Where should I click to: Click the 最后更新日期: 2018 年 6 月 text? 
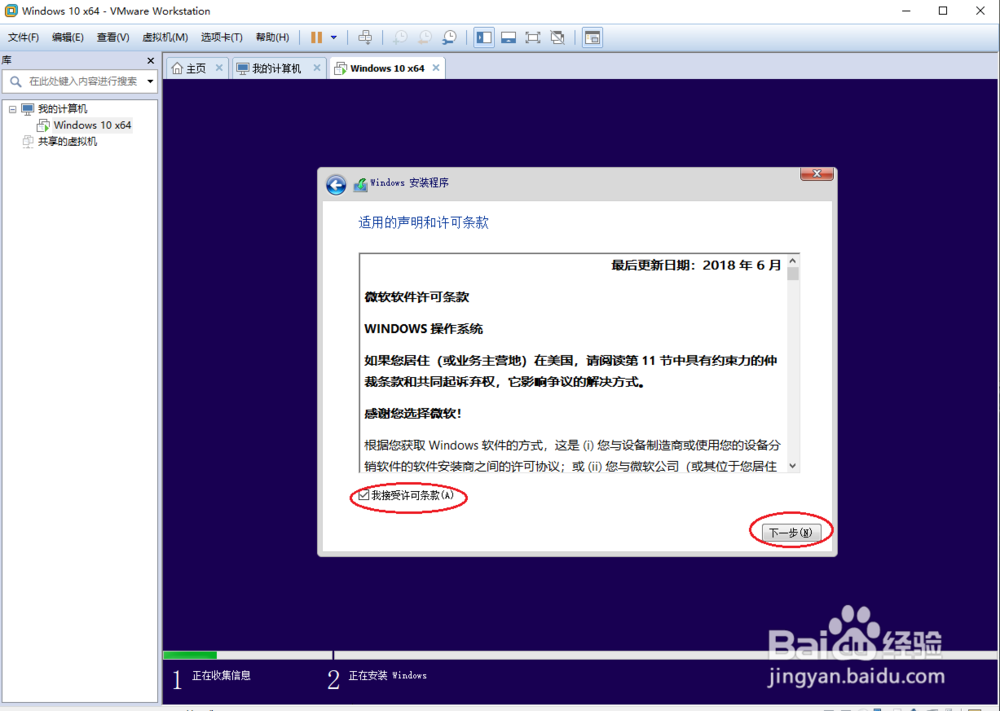coord(696,265)
